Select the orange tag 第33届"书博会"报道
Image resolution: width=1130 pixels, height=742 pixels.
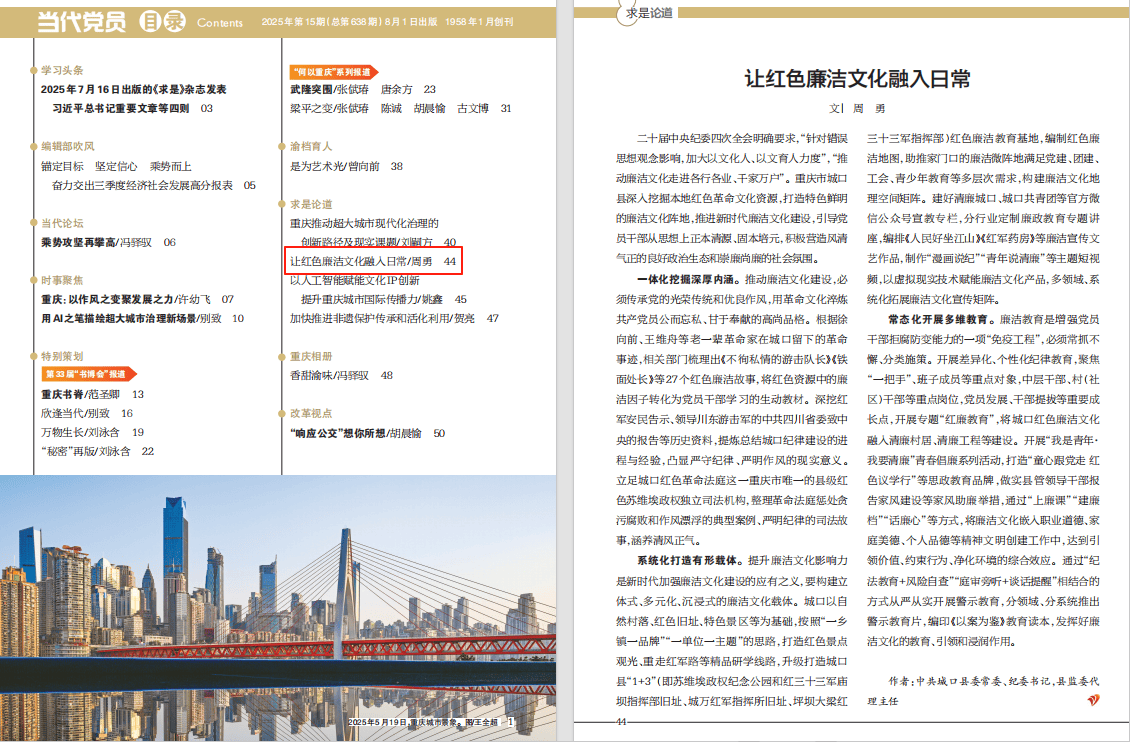[x=89, y=374]
